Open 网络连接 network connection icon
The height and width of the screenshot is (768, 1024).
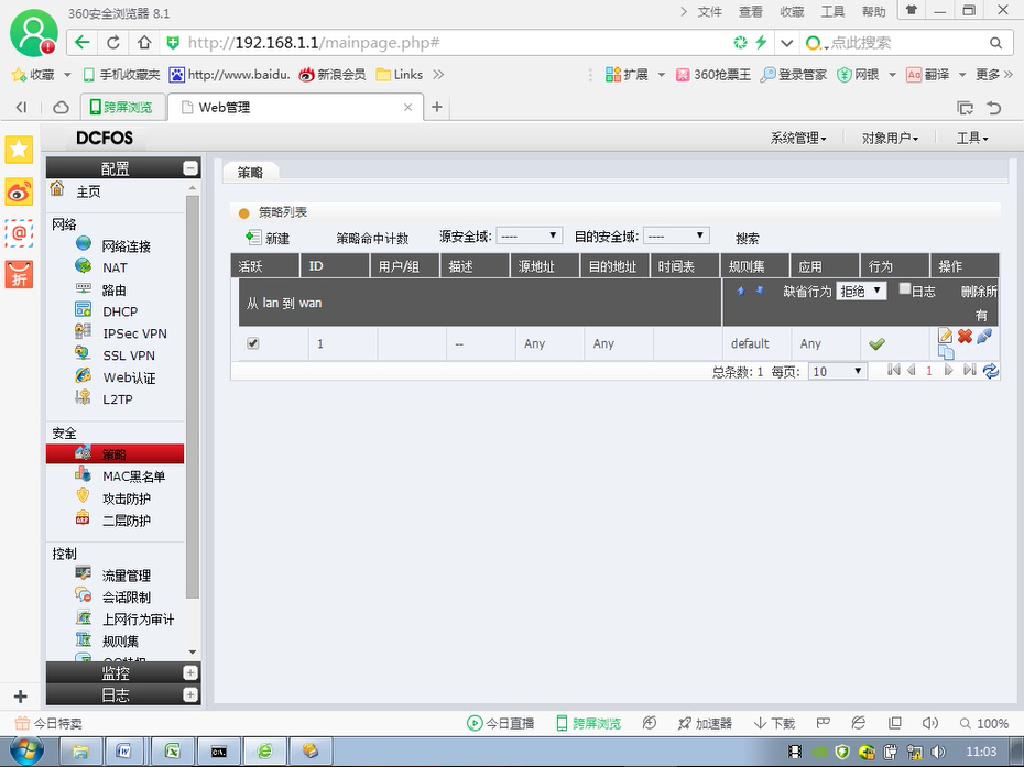(83, 244)
